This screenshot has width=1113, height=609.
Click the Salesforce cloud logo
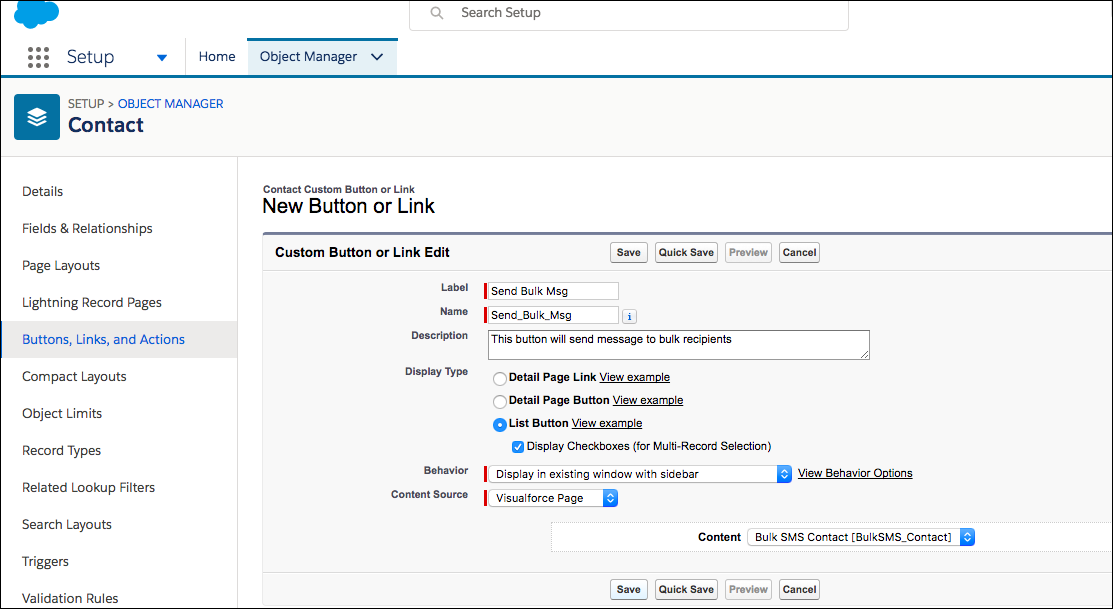tap(37, 14)
